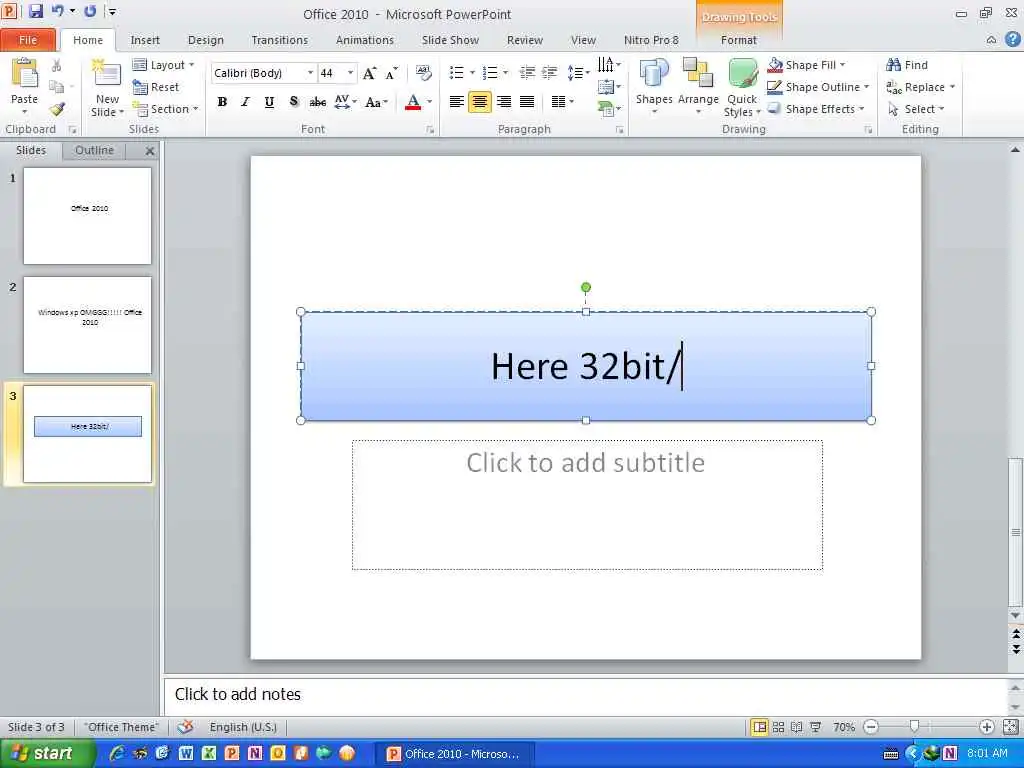Click the zoom out minus button

[871, 727]
